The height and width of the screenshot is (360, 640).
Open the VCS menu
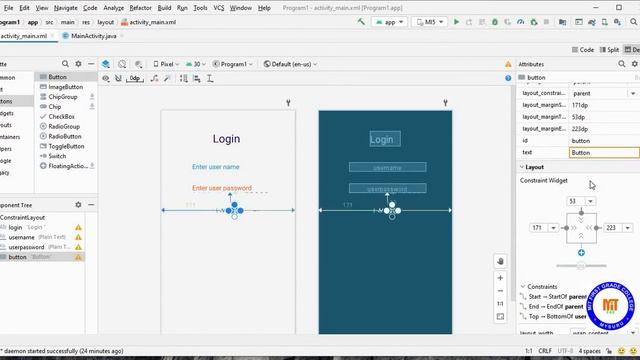click(x=219, y=8)
